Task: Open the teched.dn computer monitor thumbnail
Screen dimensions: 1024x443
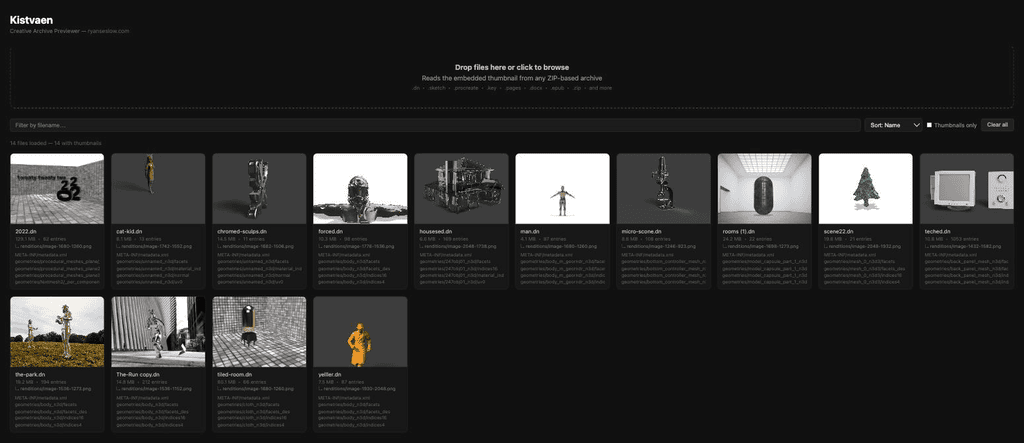Action: coord(967,189)
